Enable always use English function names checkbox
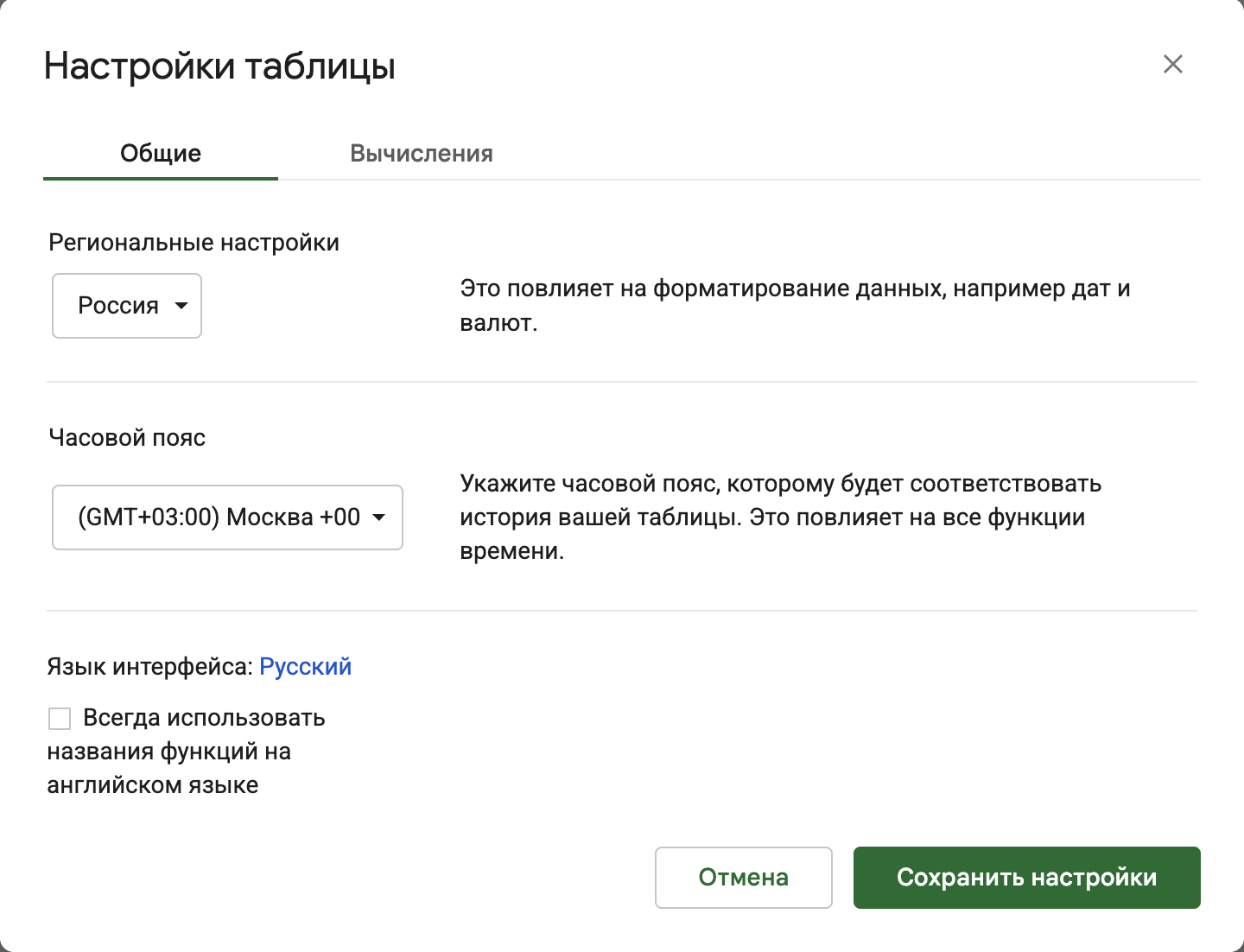Viewport: 1244px width, 952px height. pos(60,719)
